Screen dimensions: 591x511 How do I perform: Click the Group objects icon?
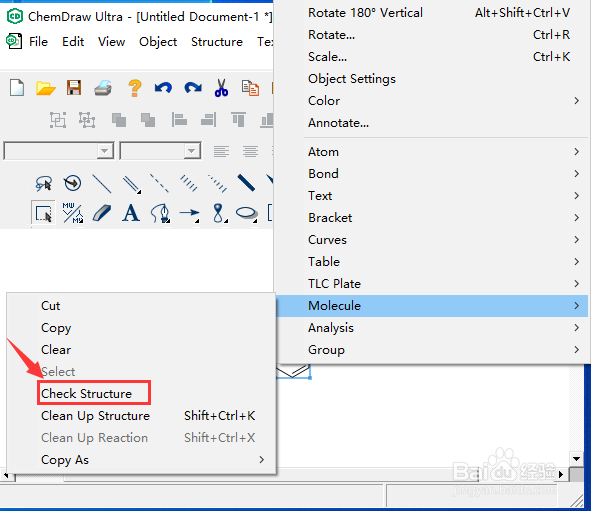[x=58, y=120]
